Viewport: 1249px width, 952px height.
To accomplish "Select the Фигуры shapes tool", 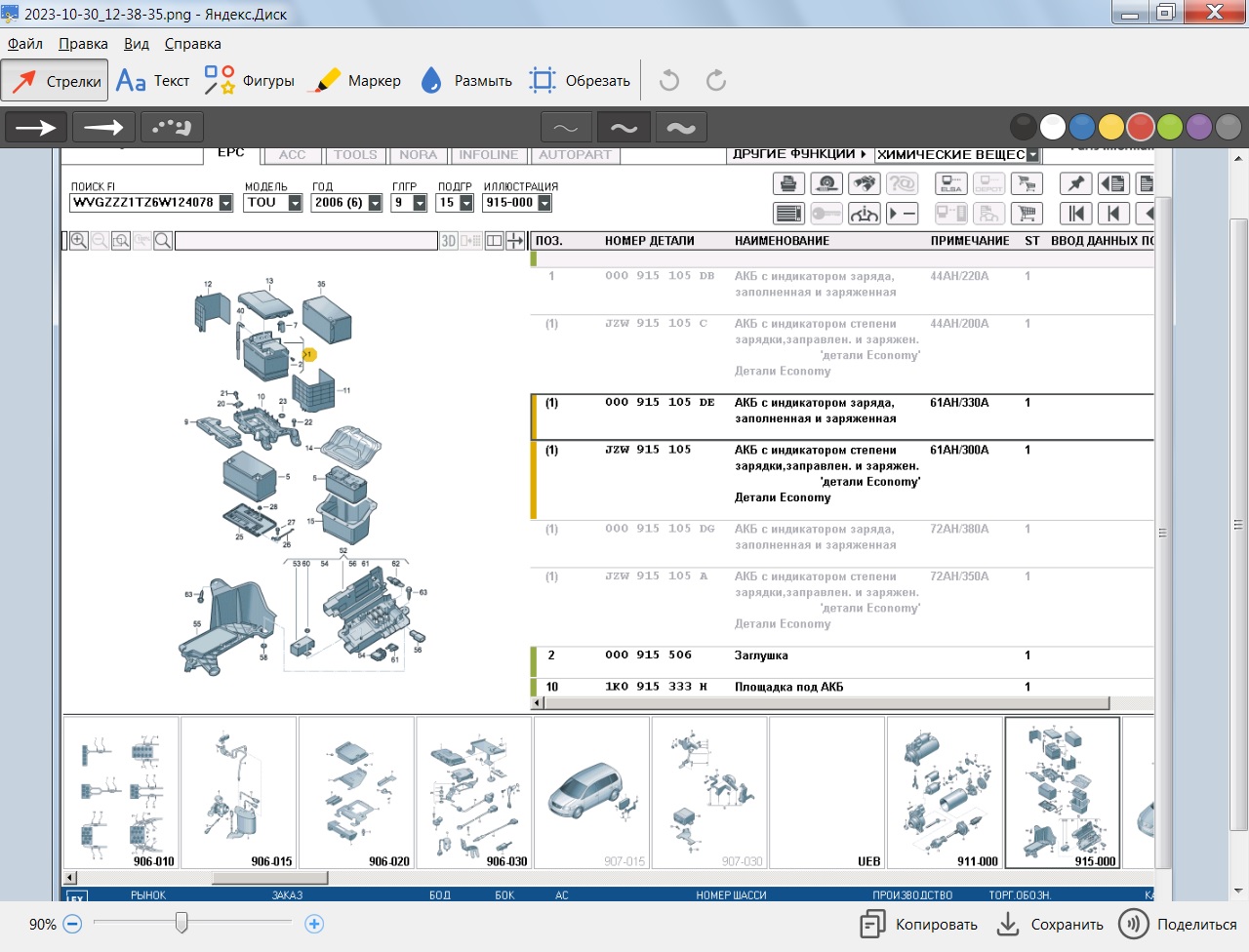I will pos(249,81).
